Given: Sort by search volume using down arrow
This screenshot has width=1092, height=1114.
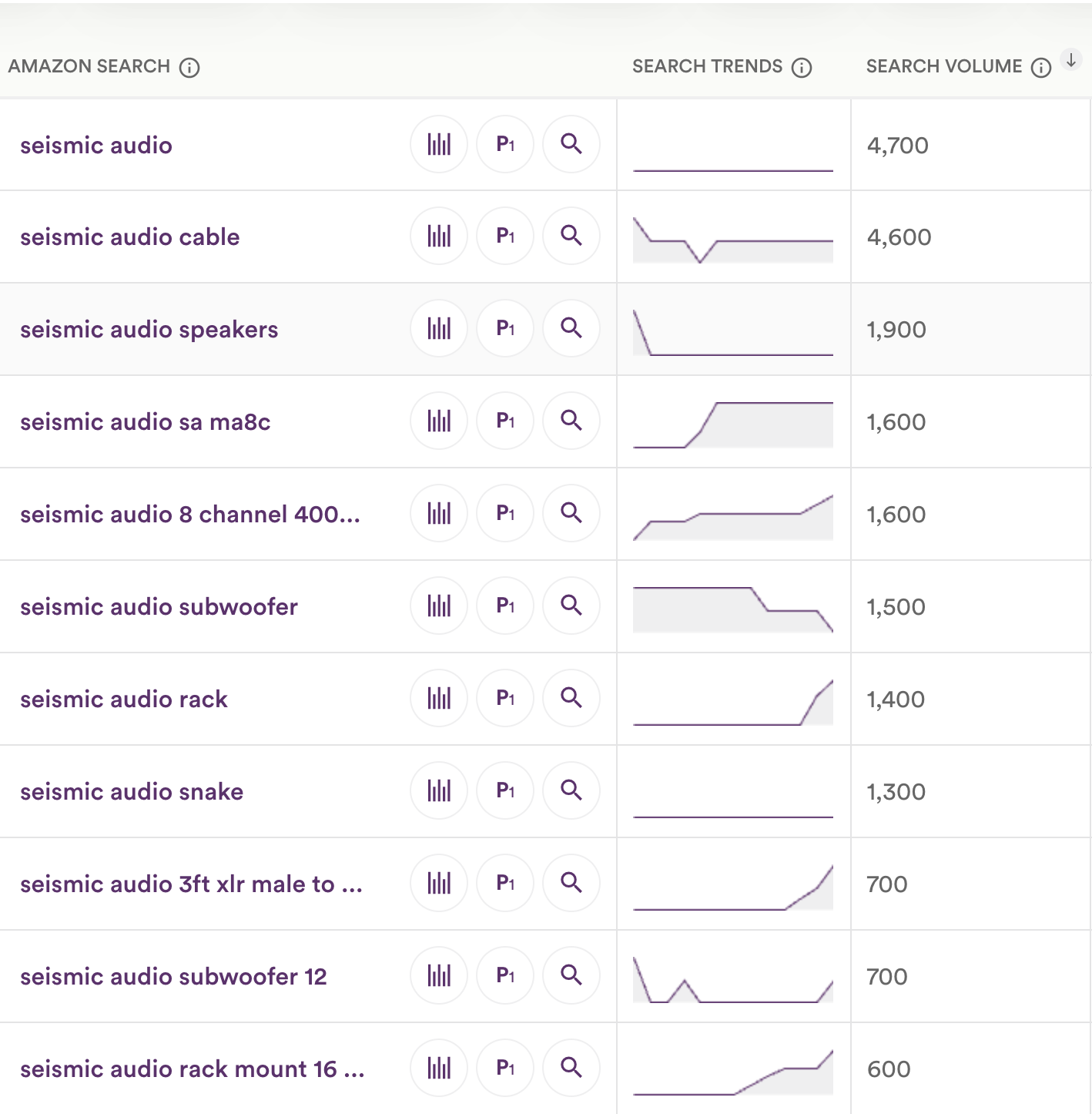Looking at the screenshot, I should 1071,59.
